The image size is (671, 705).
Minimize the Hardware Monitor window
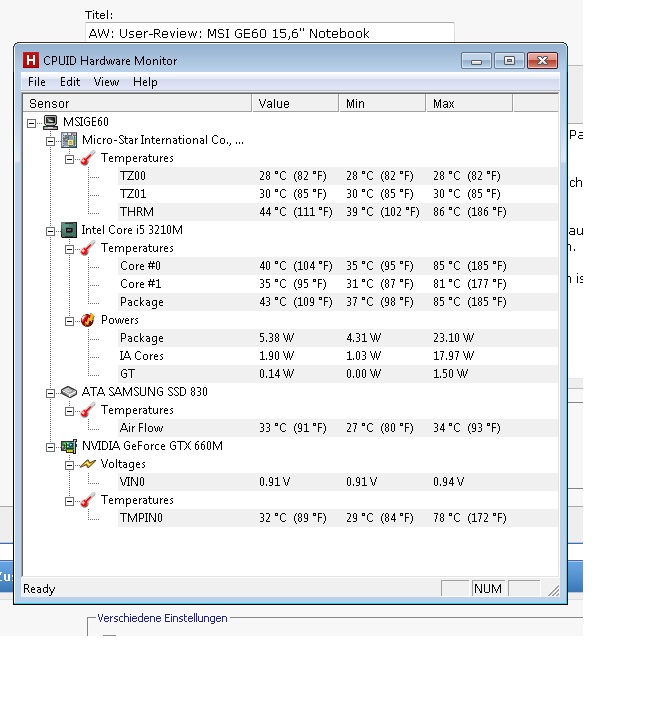click(477, 61)
